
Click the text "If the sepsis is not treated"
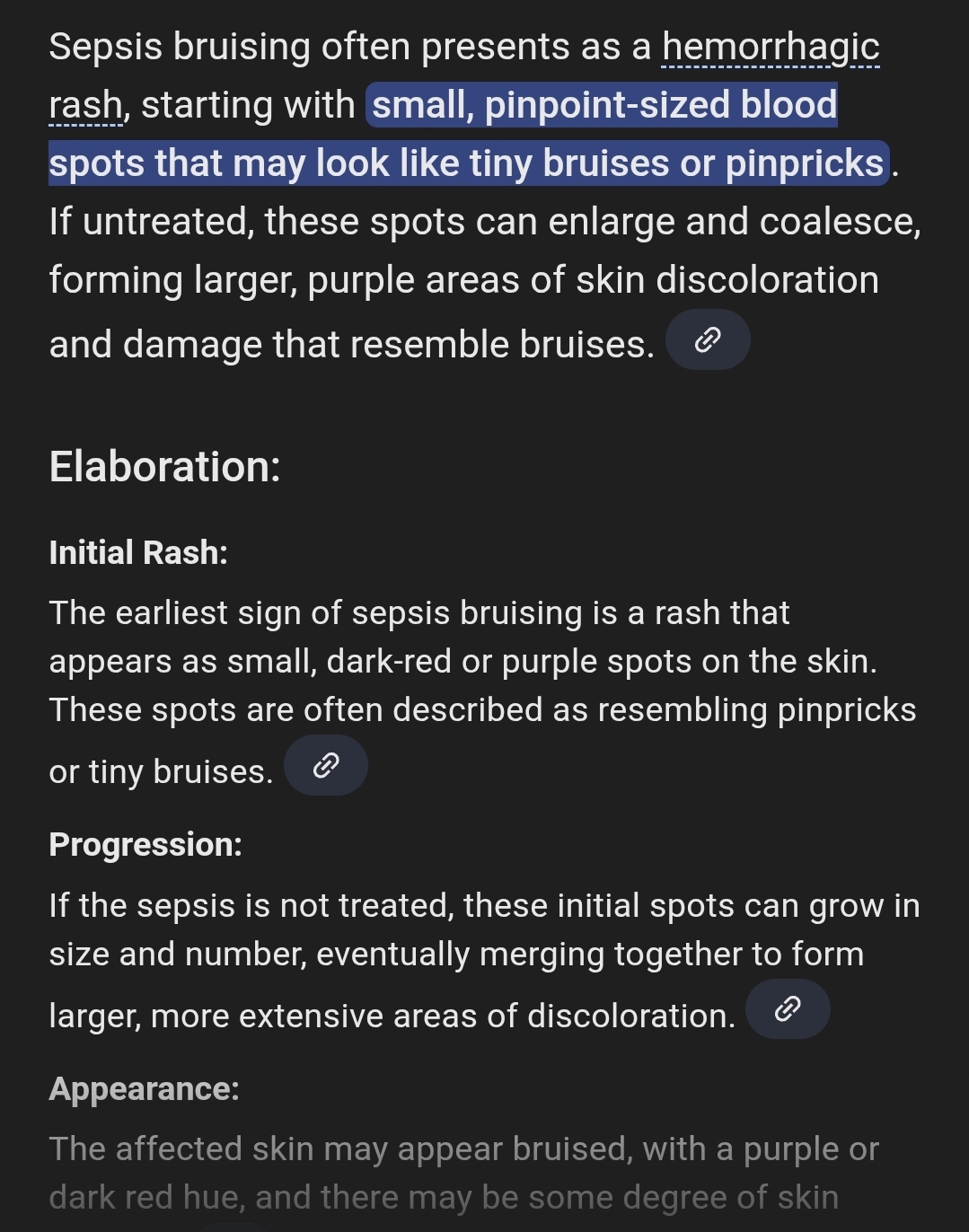(x=251, y=906)
